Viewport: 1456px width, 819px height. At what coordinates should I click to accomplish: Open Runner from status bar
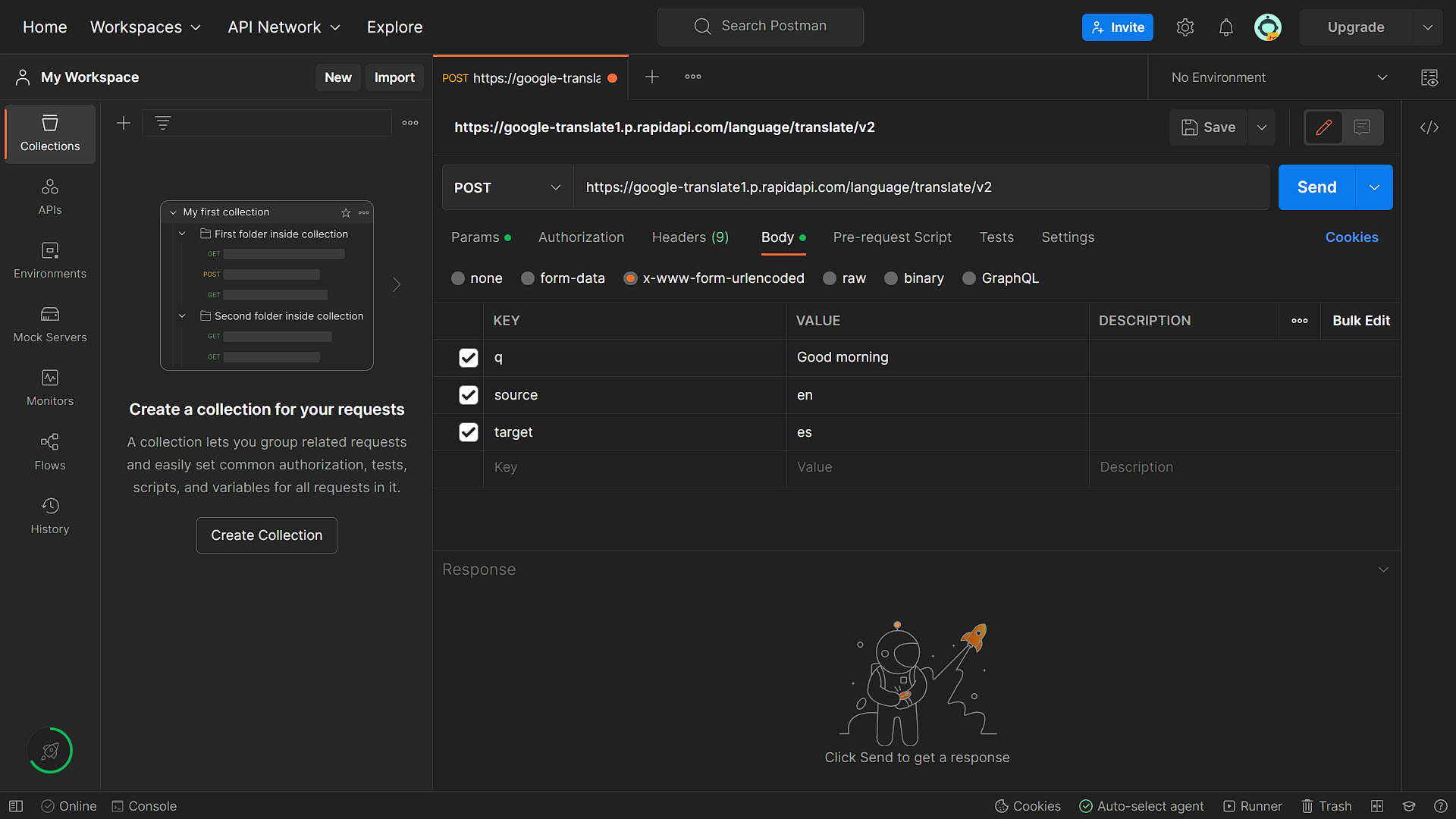pyautogui.click(x=1253, y=806)
